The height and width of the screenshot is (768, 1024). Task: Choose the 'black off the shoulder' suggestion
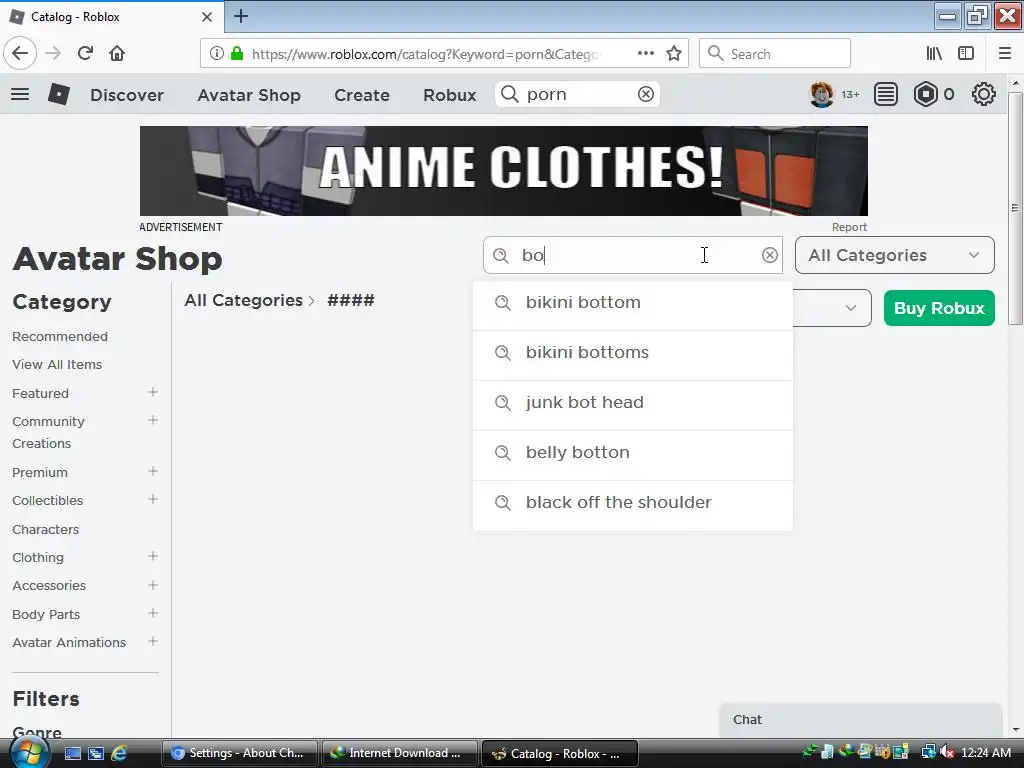633,503
